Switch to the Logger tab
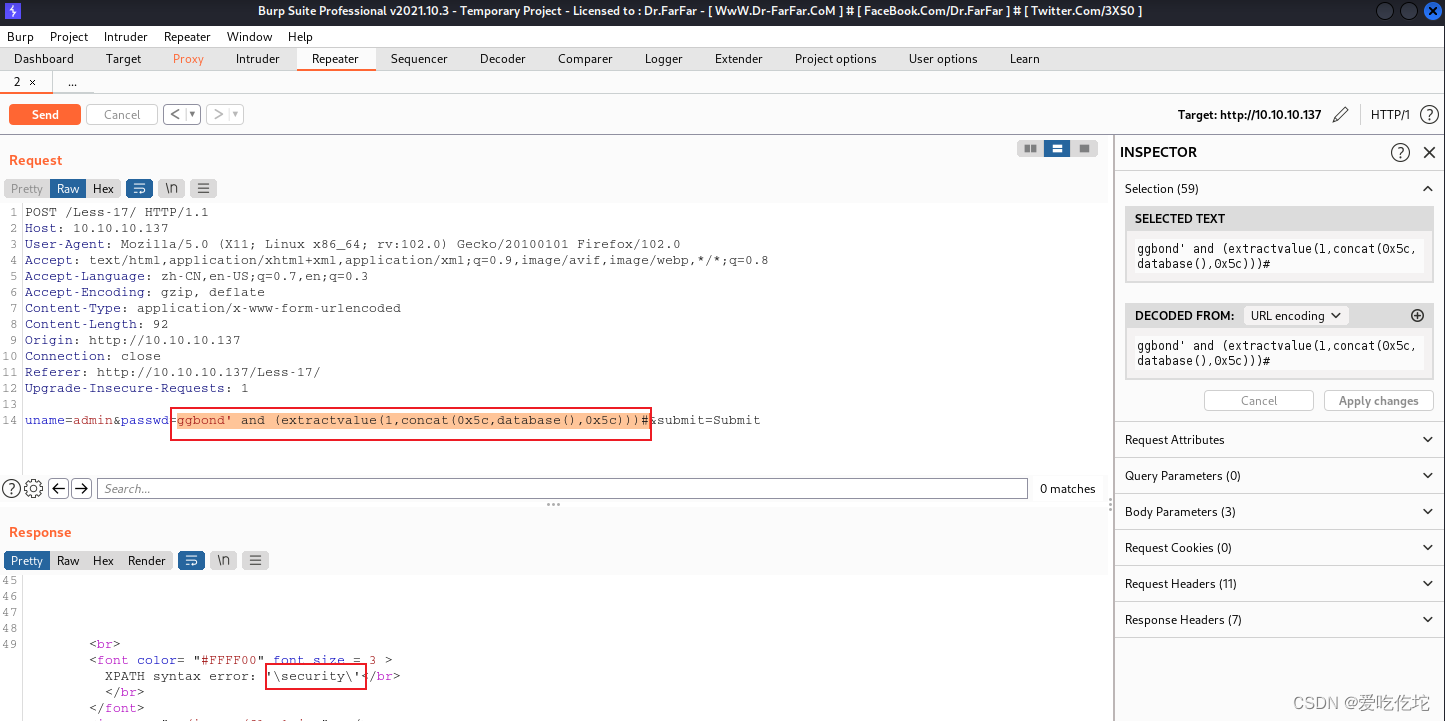The height and width of the screenshot is (721, 1445). click(663, 59)
